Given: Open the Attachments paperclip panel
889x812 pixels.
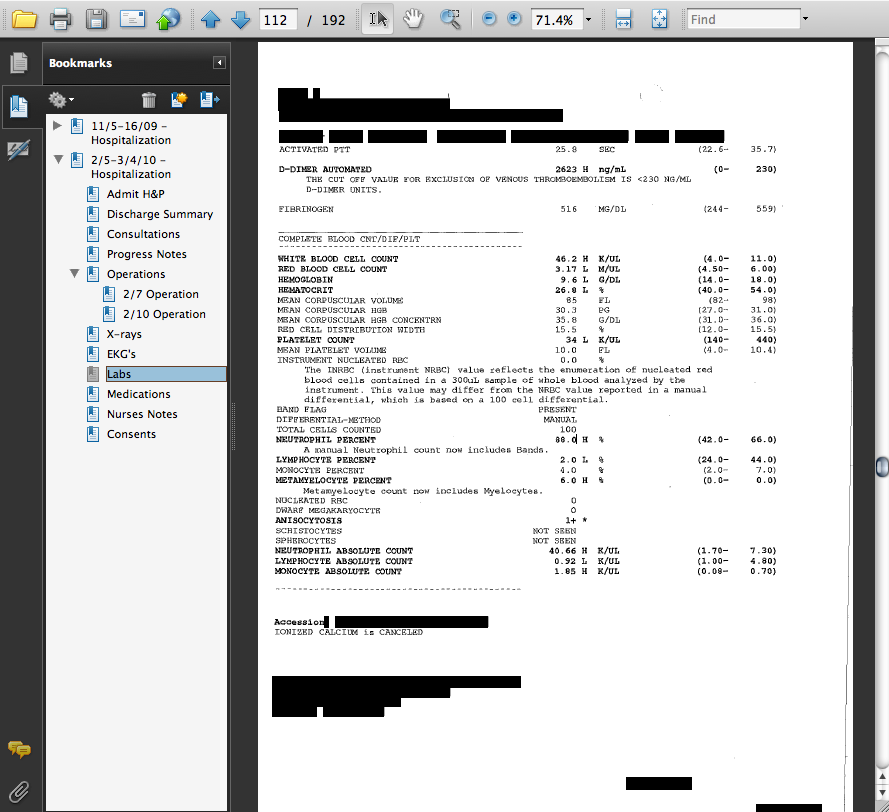Looking at the screenshot, I should [x=18, y=789].
